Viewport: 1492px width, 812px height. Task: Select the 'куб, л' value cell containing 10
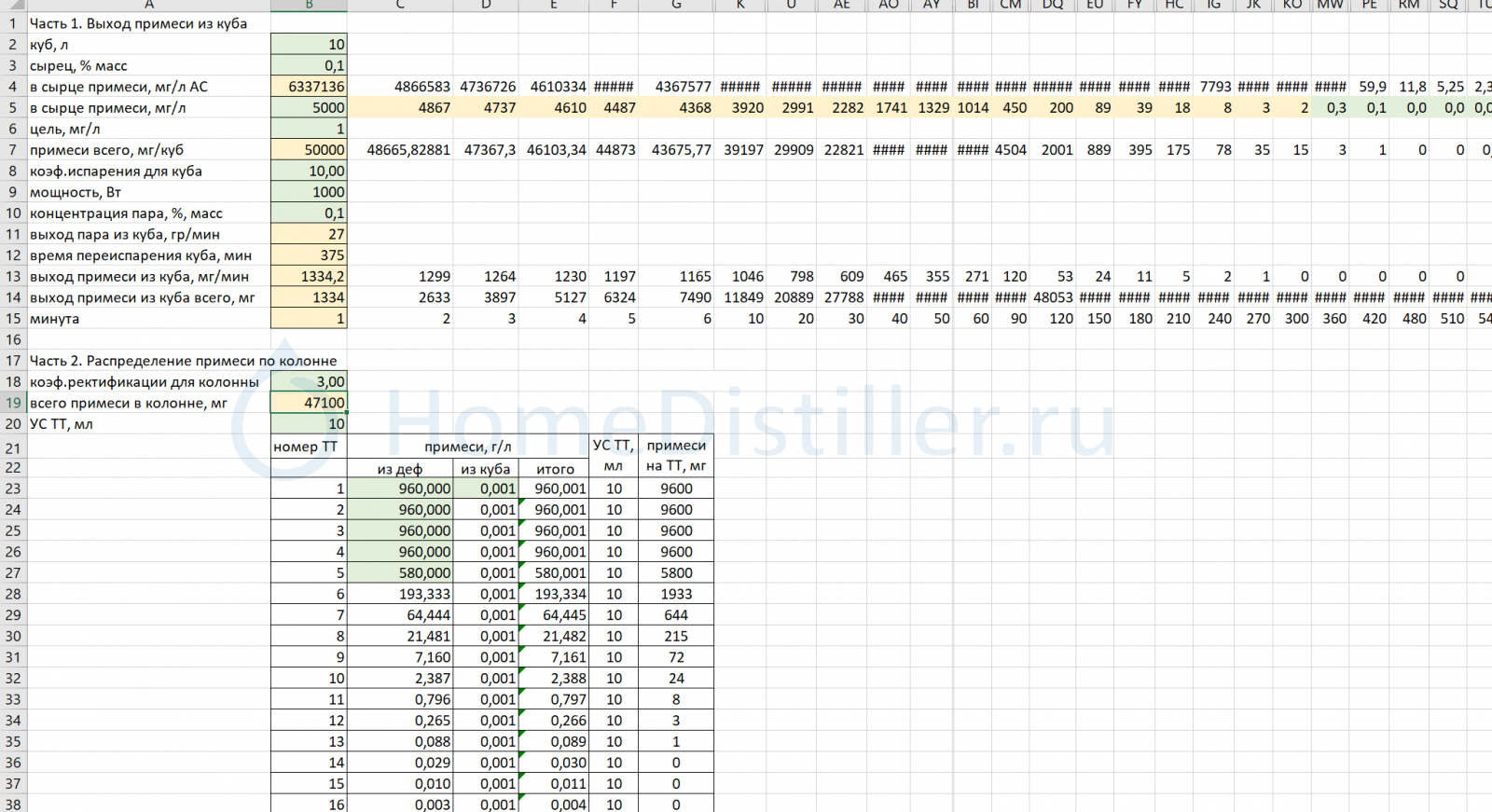[x=309, y=45]
